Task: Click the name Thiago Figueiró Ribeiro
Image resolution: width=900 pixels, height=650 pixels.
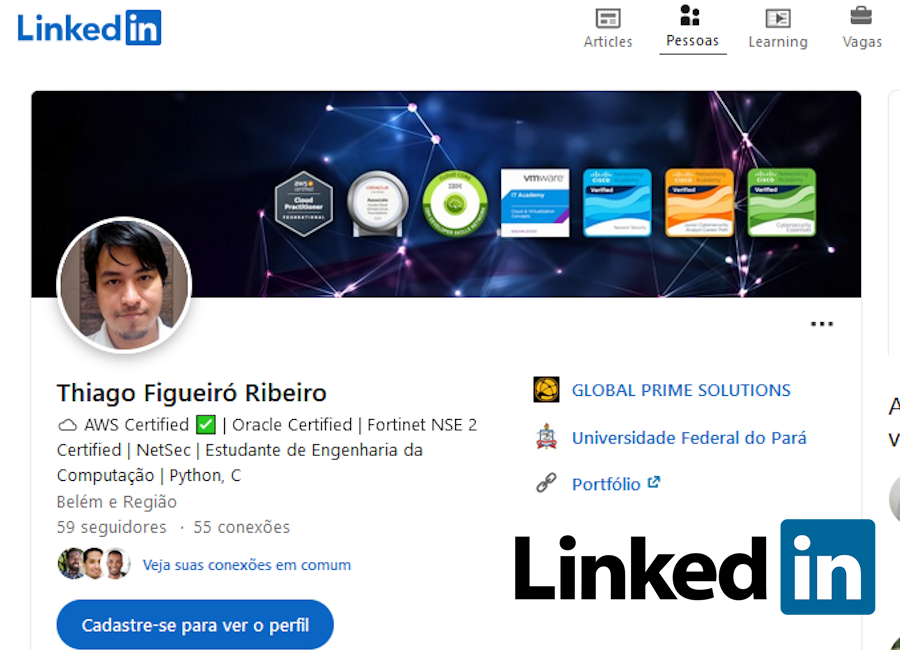Action: tap(192, 393)
